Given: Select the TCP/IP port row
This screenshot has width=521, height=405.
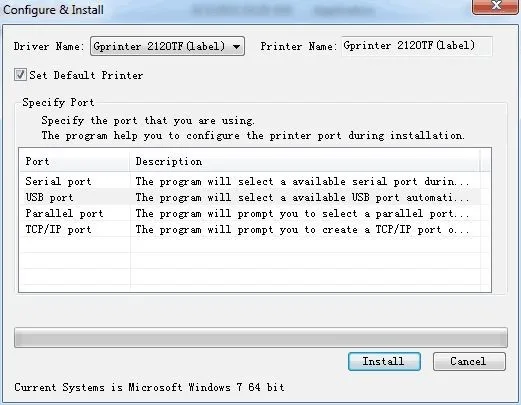Looking at the screenshot, I should (x=250, y=229).
